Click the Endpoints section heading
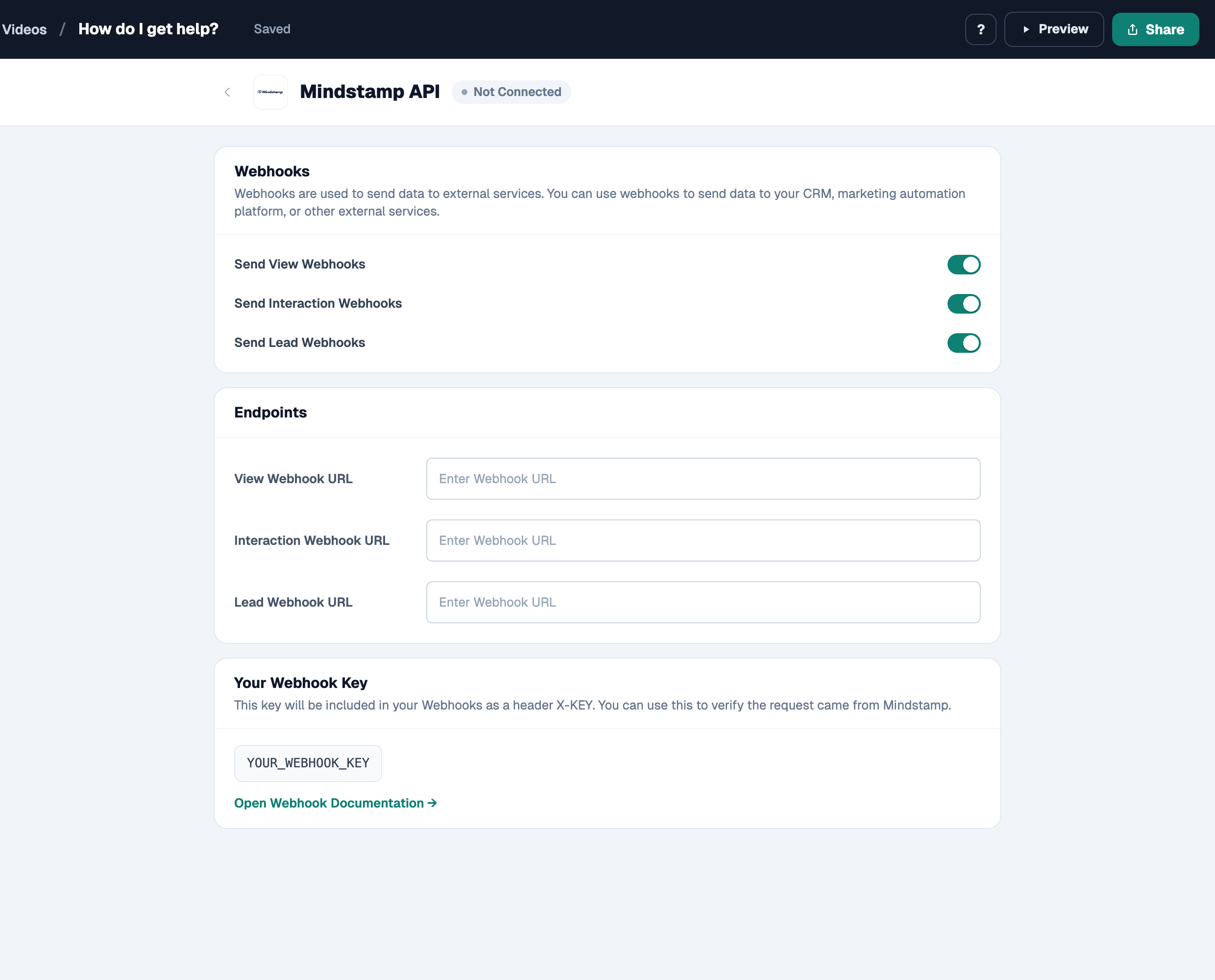Image resolution: width=1215 pixels, height=980 pixels. pyautogui.click(x=270, y=413)
